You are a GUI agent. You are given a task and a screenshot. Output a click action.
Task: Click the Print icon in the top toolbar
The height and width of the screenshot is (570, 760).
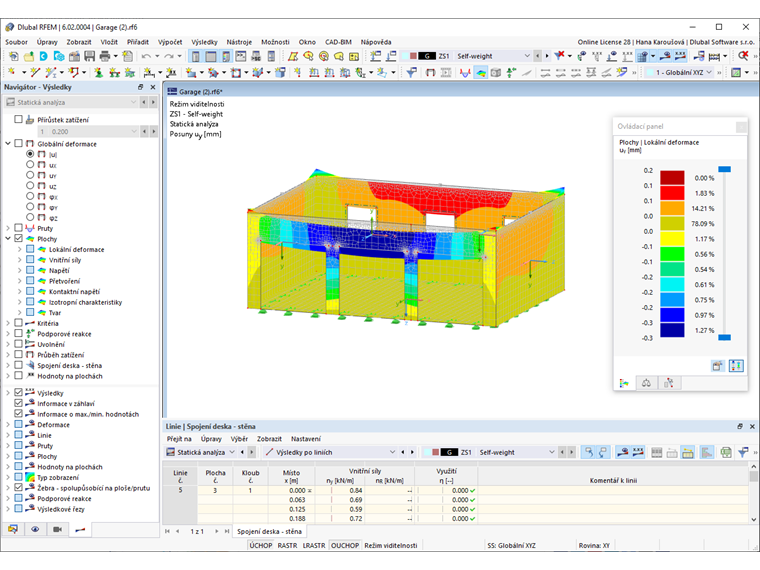click(x=105, y=56)
